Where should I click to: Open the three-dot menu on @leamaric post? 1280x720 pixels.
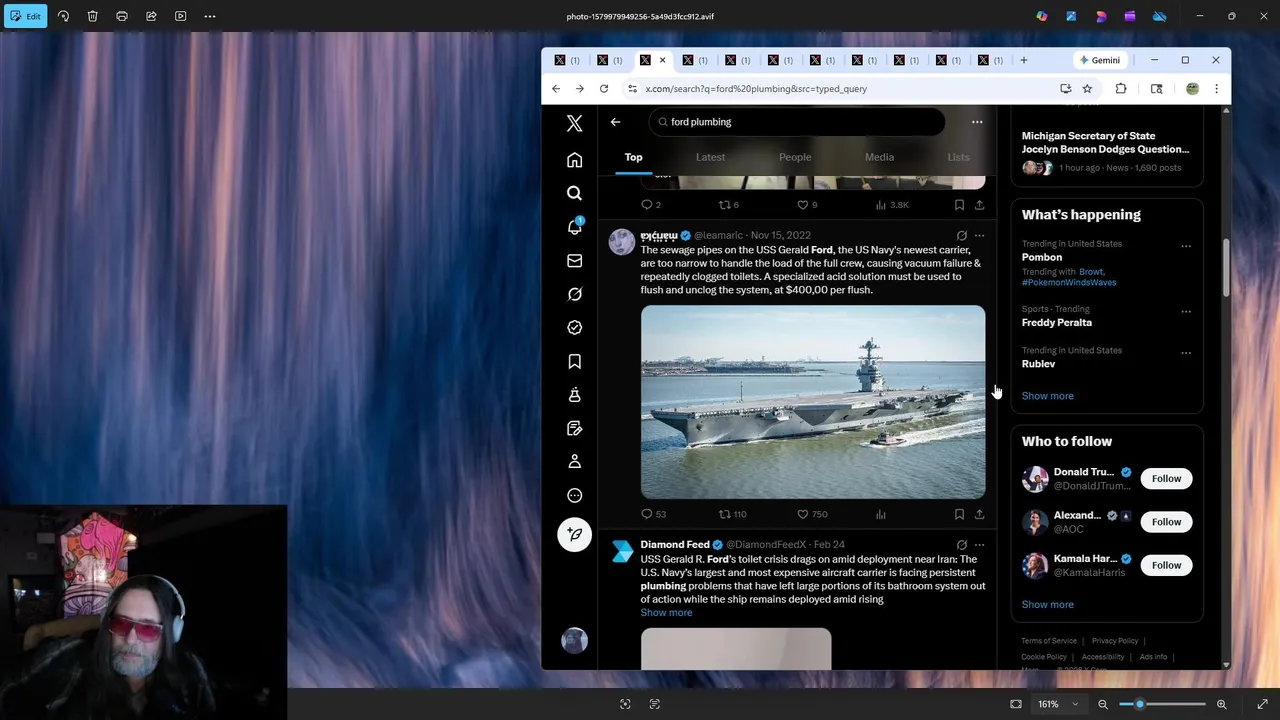pyautogui.click(x=979, y=236)
